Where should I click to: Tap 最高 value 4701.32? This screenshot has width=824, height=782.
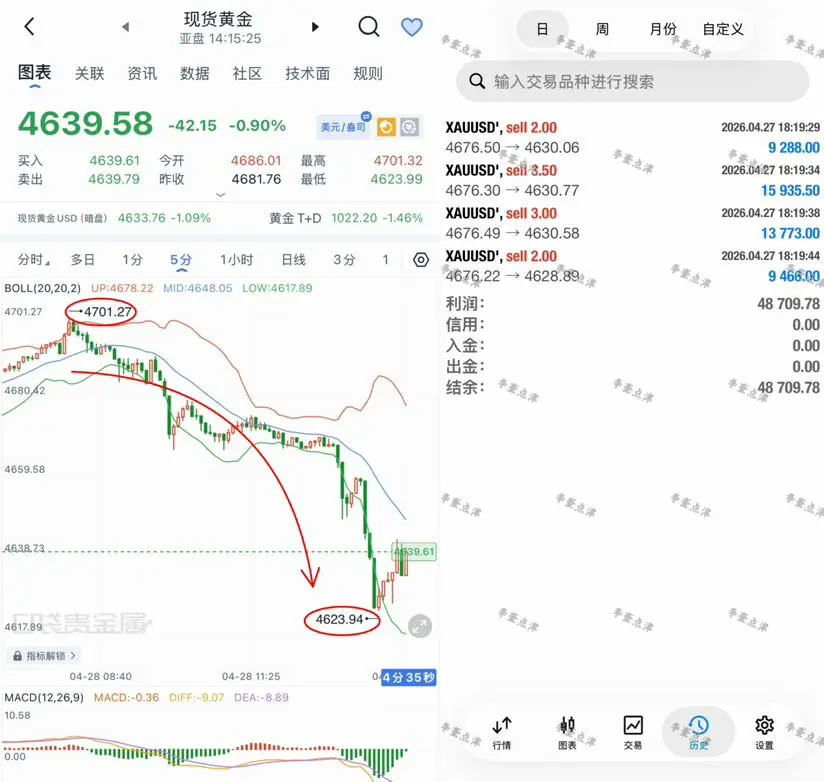pyautogui.click(x=398, y=160)
